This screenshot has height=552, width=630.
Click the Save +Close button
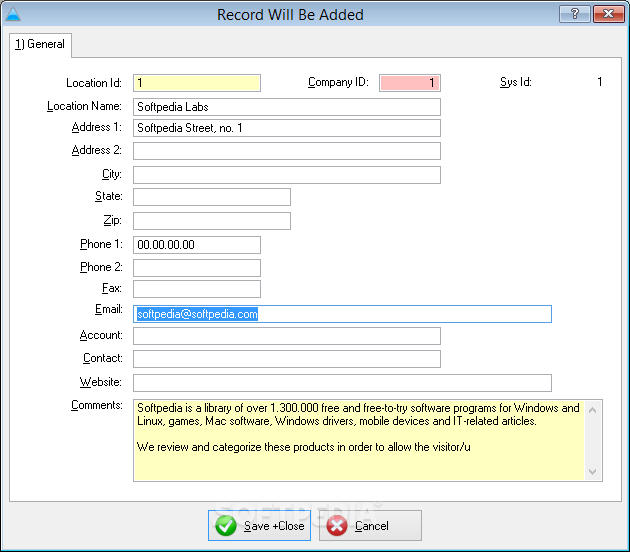tap(260, 525)
